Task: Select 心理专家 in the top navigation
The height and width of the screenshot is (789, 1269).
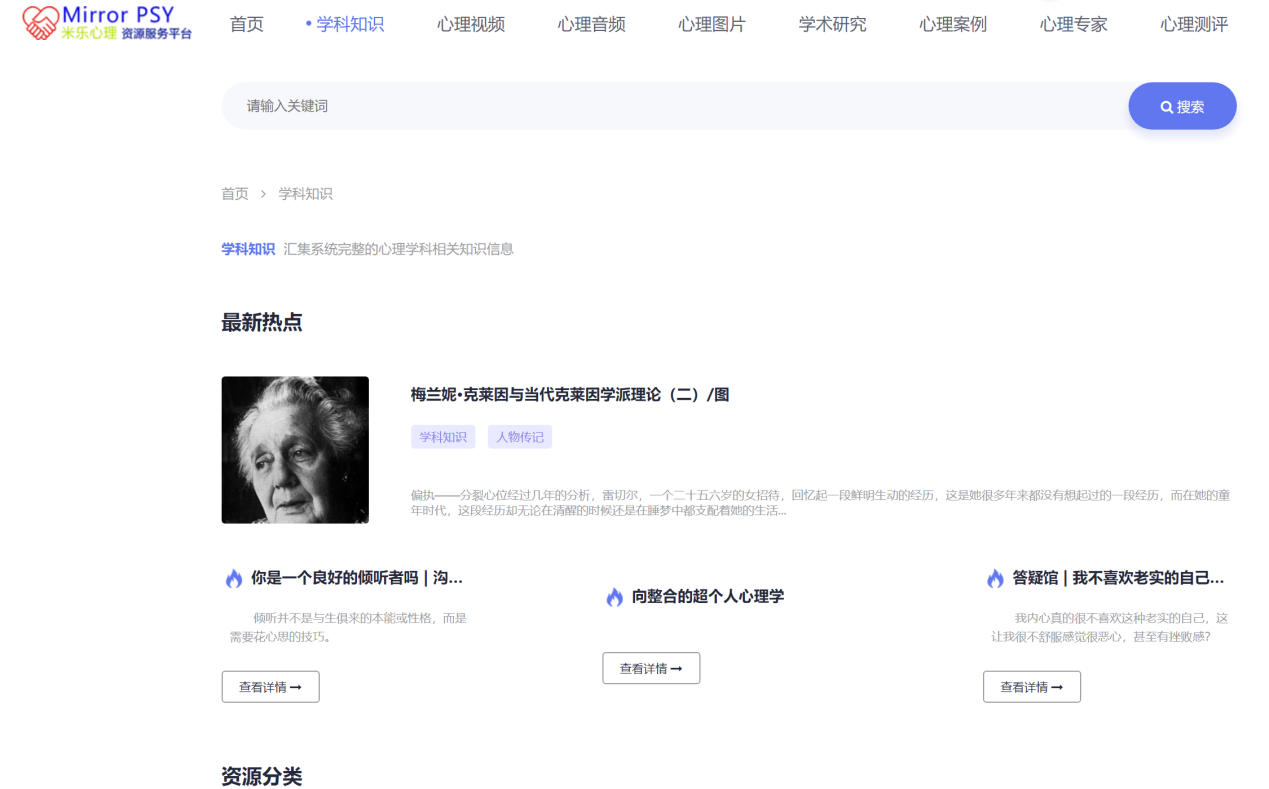Action: pos(1073,24)
